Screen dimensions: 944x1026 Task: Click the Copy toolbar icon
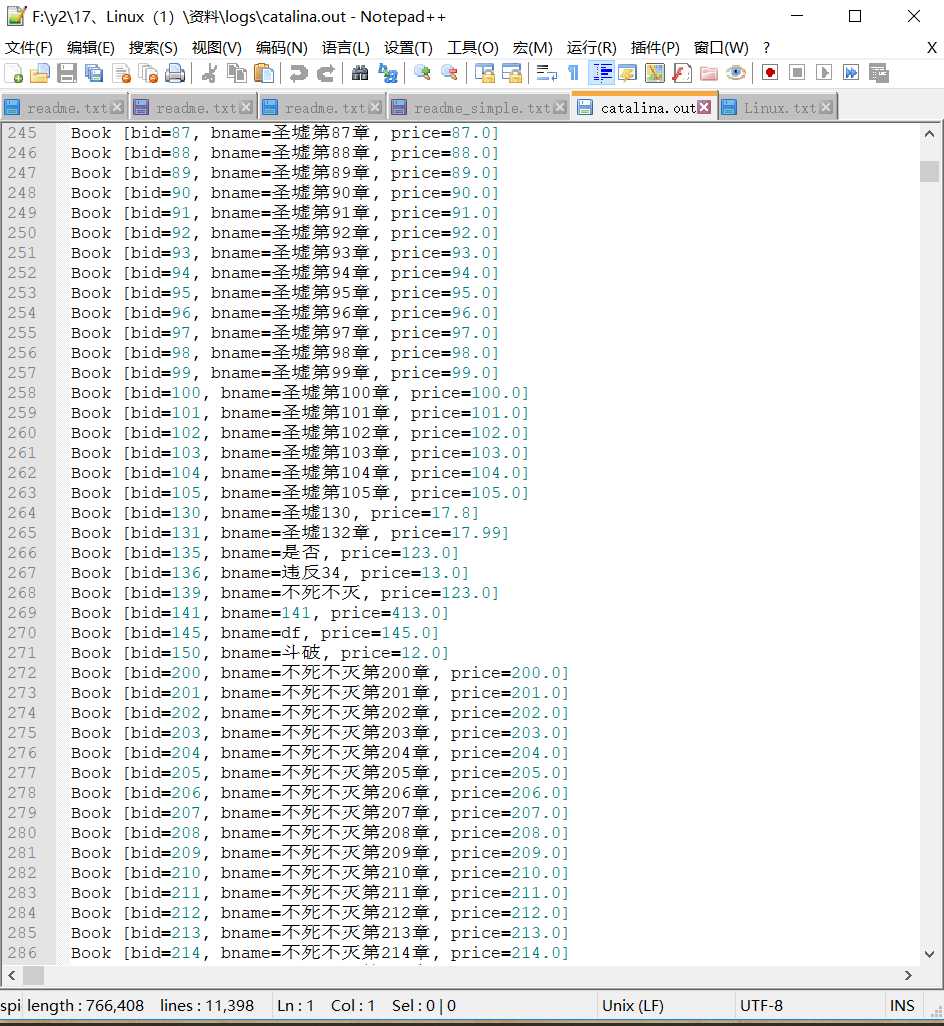[236, 73]
